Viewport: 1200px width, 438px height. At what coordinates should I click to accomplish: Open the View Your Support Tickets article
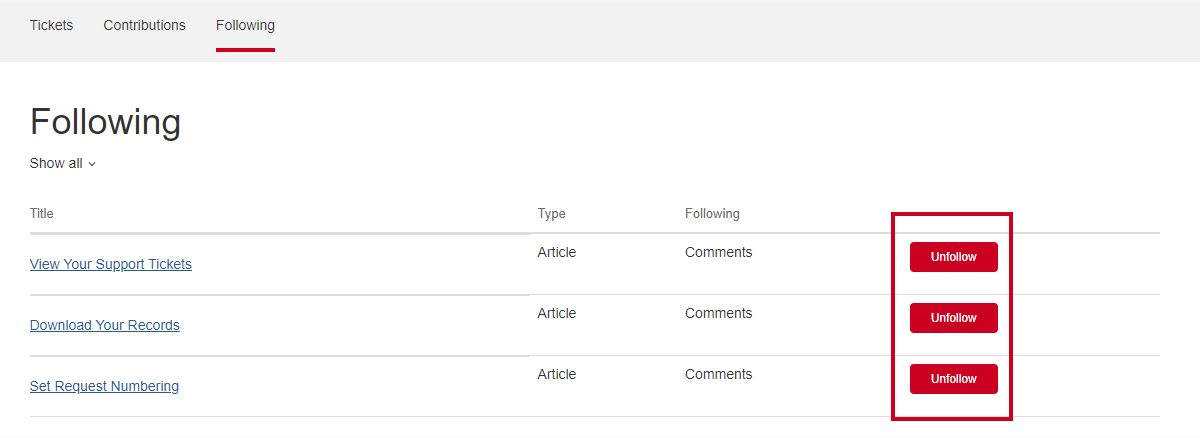pyautogui.click(x=111, y=264)
